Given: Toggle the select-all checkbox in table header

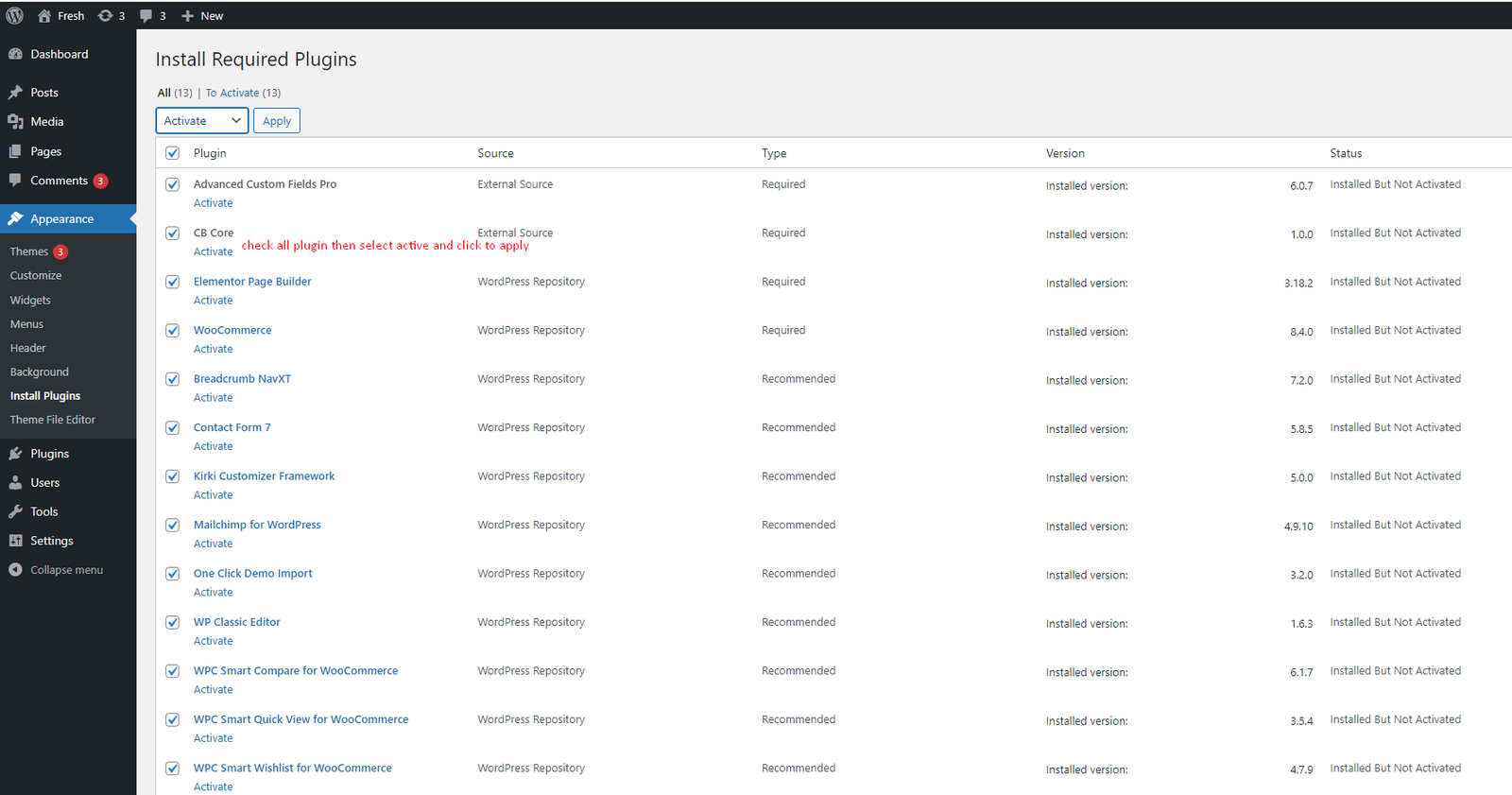Looking at the screenshot, I should click(173, 153).
